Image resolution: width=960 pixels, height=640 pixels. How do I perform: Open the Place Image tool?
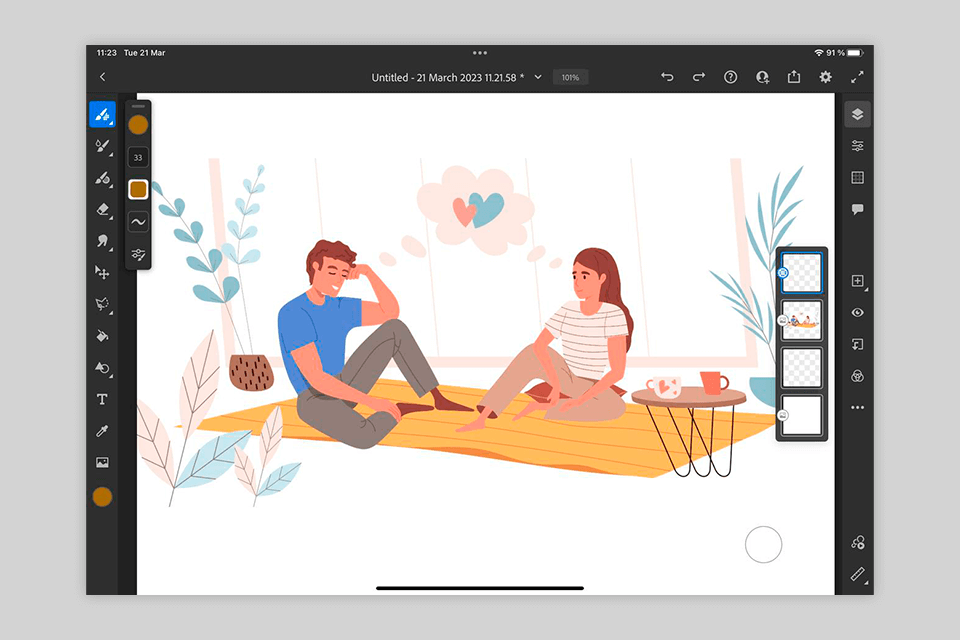pyautogui.click(x=102, y=462)
